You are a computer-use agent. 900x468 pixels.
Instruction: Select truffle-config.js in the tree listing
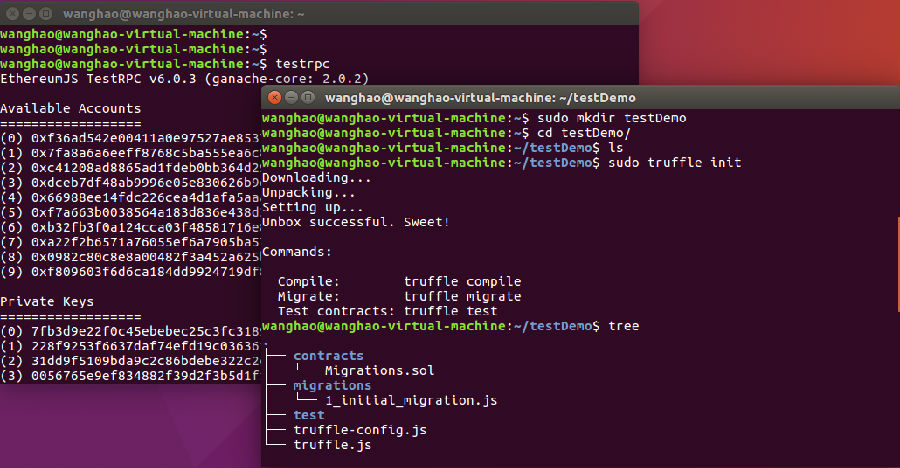pos(360,430)
